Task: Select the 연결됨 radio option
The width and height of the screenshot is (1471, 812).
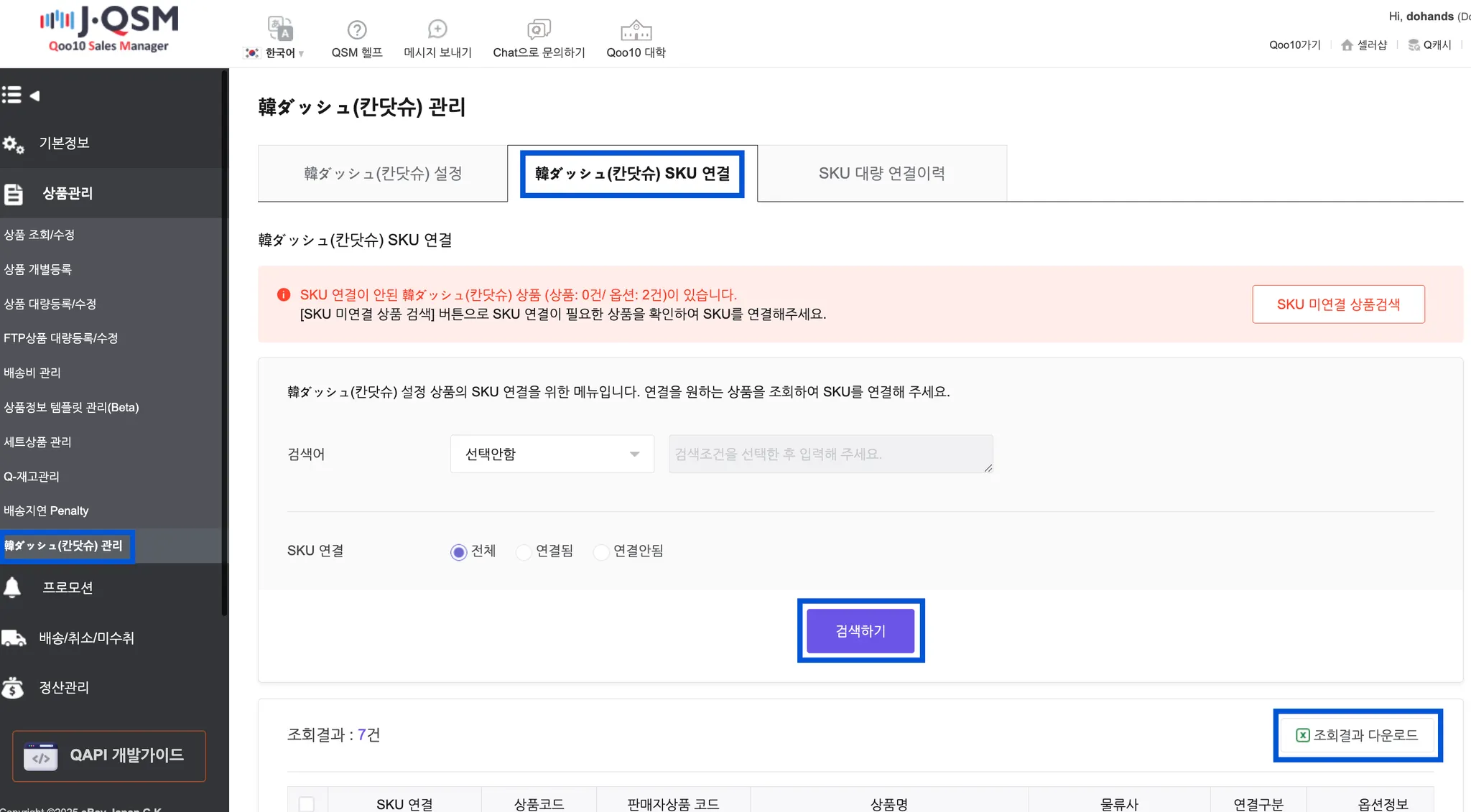Action: click(x=524, y=552)
